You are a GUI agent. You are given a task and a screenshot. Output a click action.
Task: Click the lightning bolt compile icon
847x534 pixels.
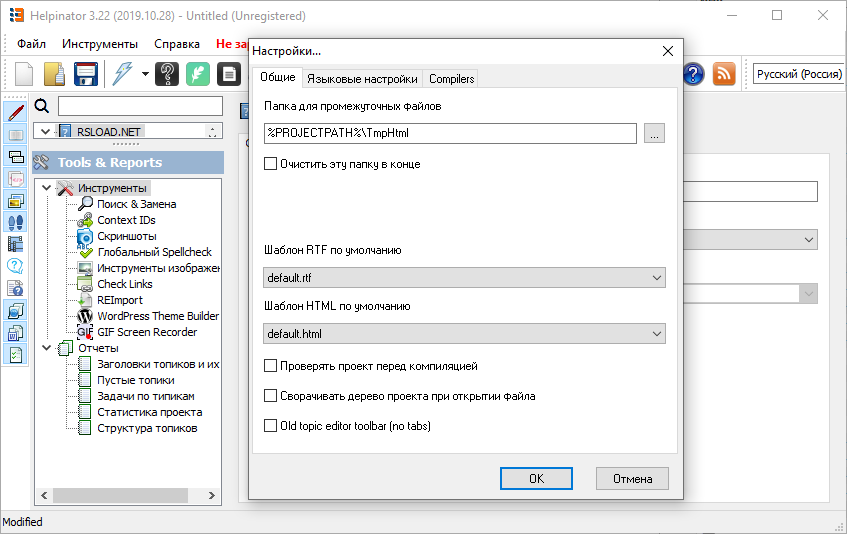coord(123,74)
